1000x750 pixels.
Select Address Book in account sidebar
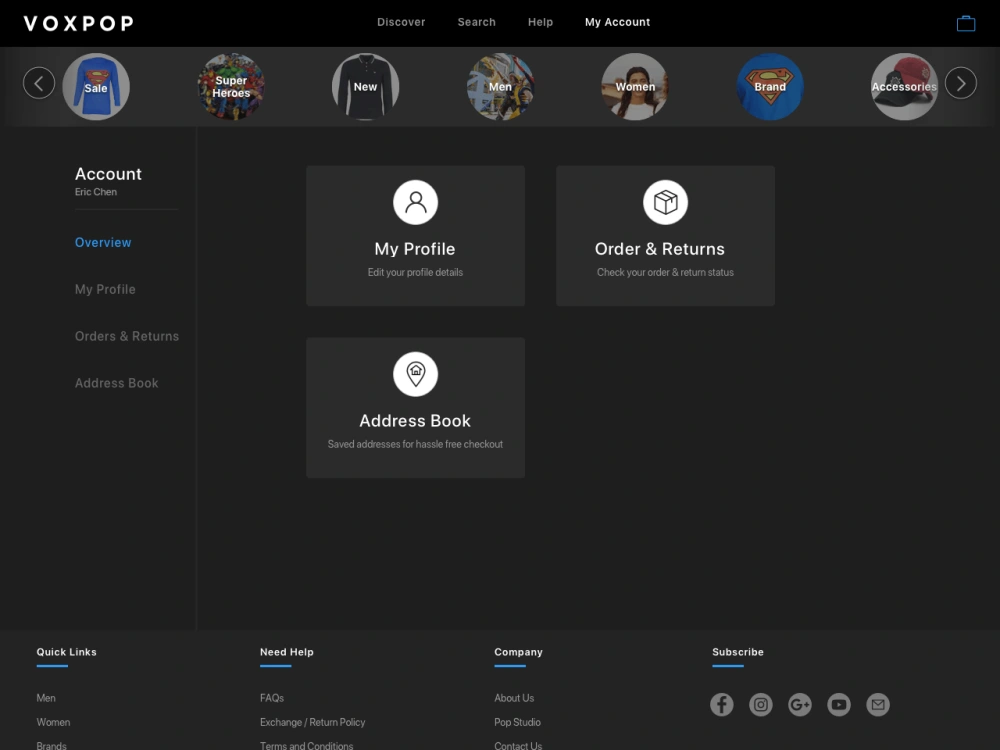coord(117,383)
